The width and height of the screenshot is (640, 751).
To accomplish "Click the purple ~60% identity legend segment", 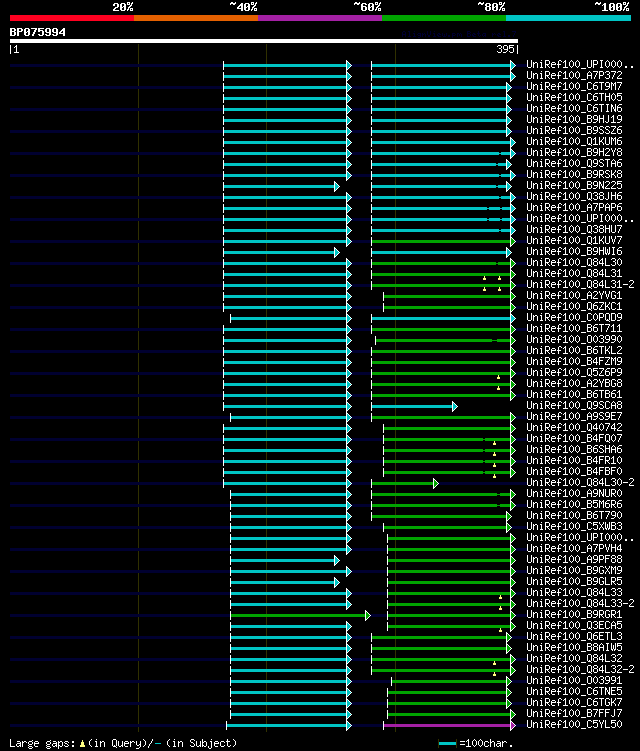I will click(x=320, y=18).
